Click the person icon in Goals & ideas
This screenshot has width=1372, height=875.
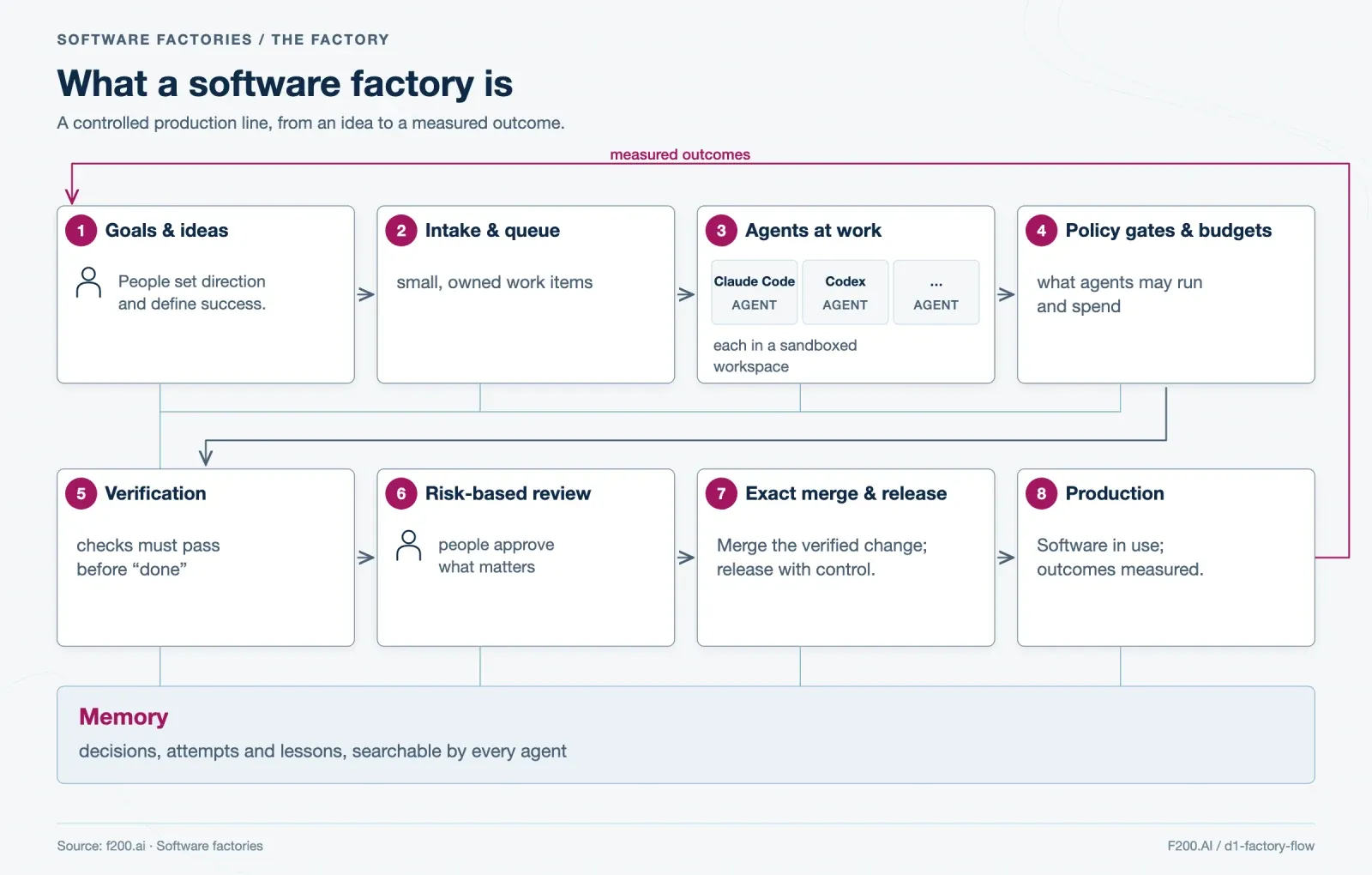pyautogui.click(x=88, y=282)
